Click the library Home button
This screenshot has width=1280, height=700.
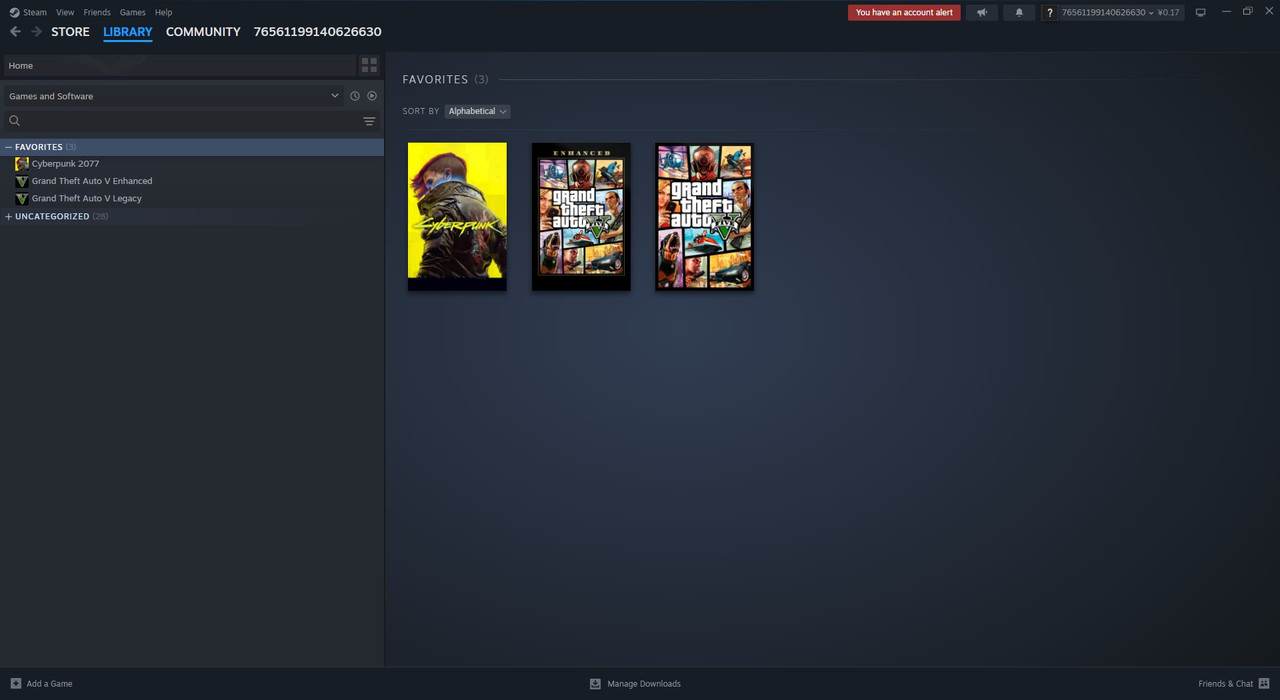click(180, 65)
